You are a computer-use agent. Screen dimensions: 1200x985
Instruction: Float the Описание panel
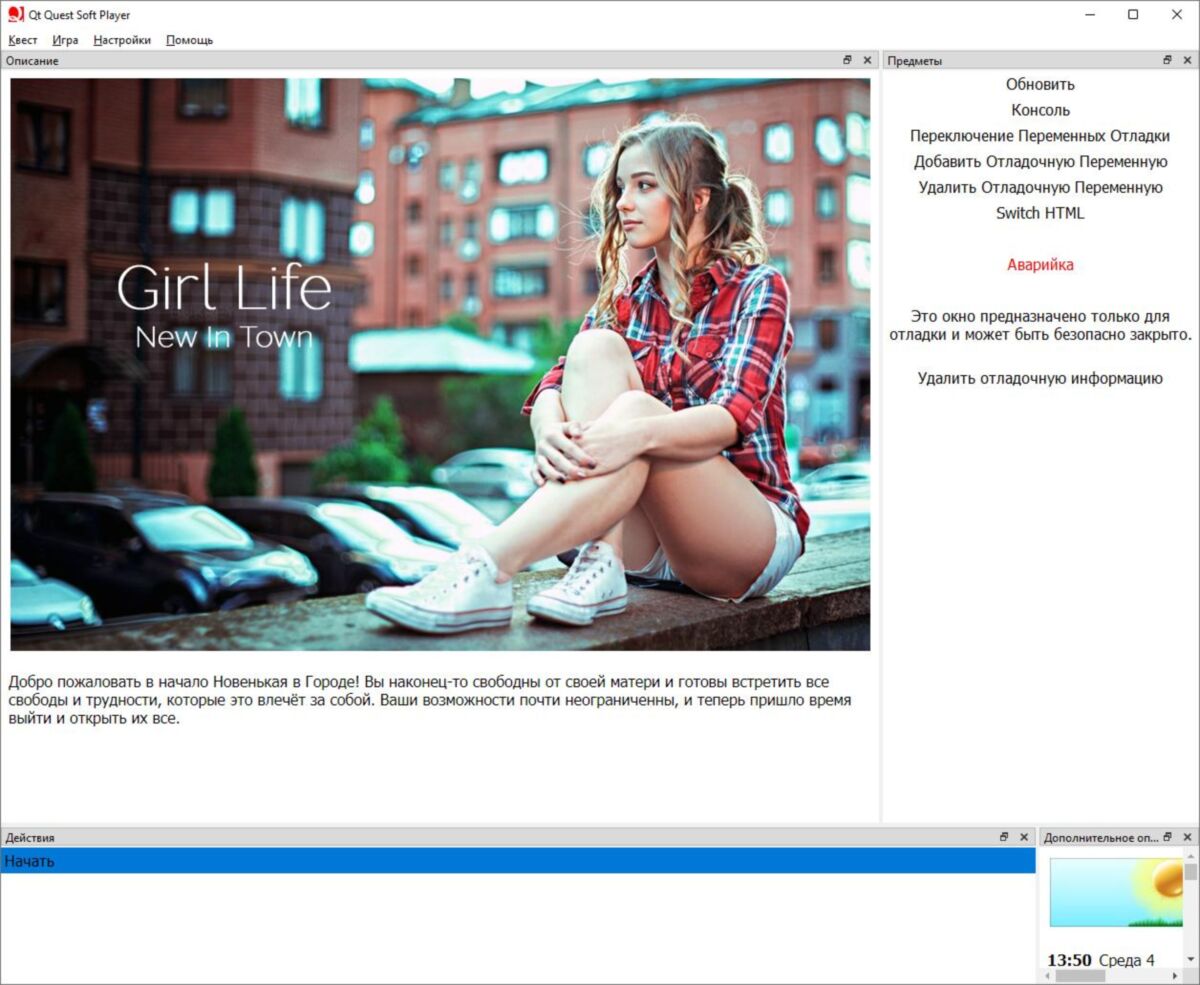pos(847,61)
